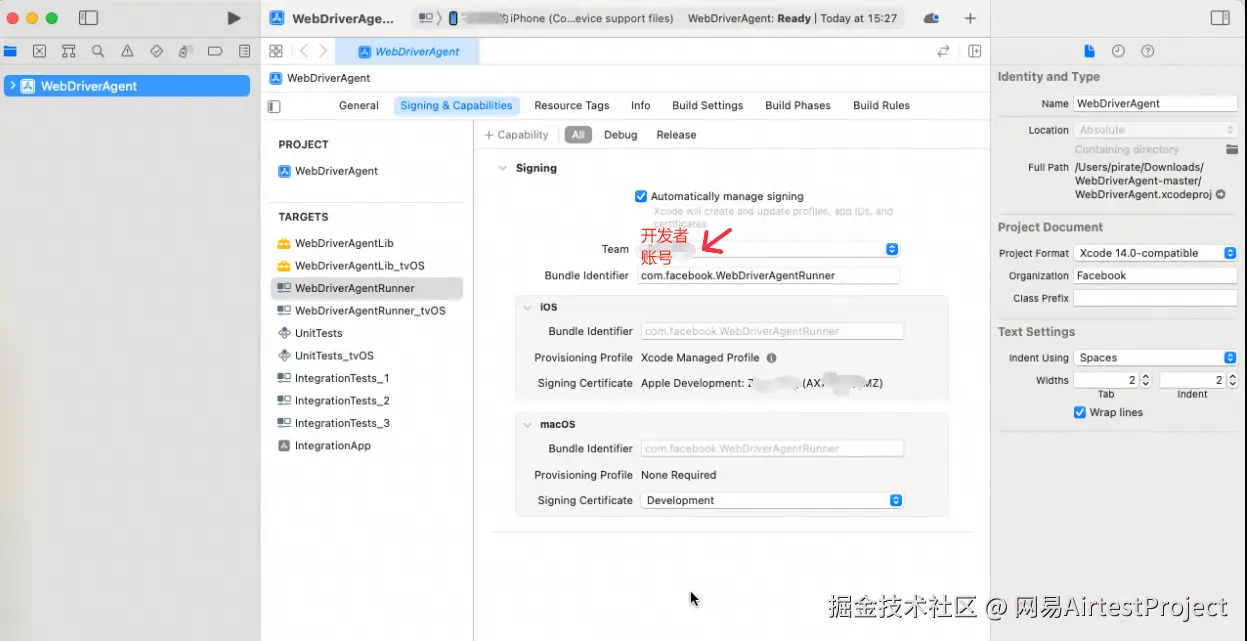The width and height of the screenshot is (1247, 641).
Task: Go forward with the right chevron
Action: [322, 51]
